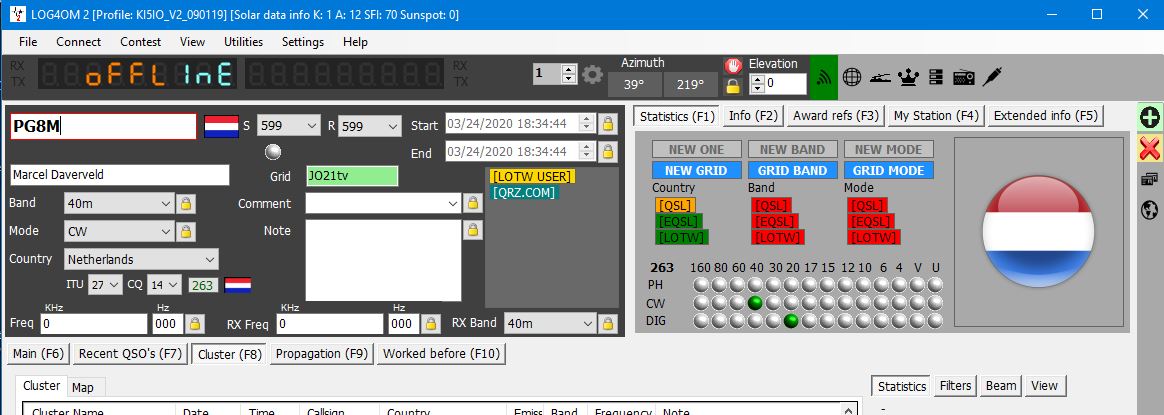Add QSO with the green plus icon
This screenshot has height=415, width=1164.
click(1150, 117)
